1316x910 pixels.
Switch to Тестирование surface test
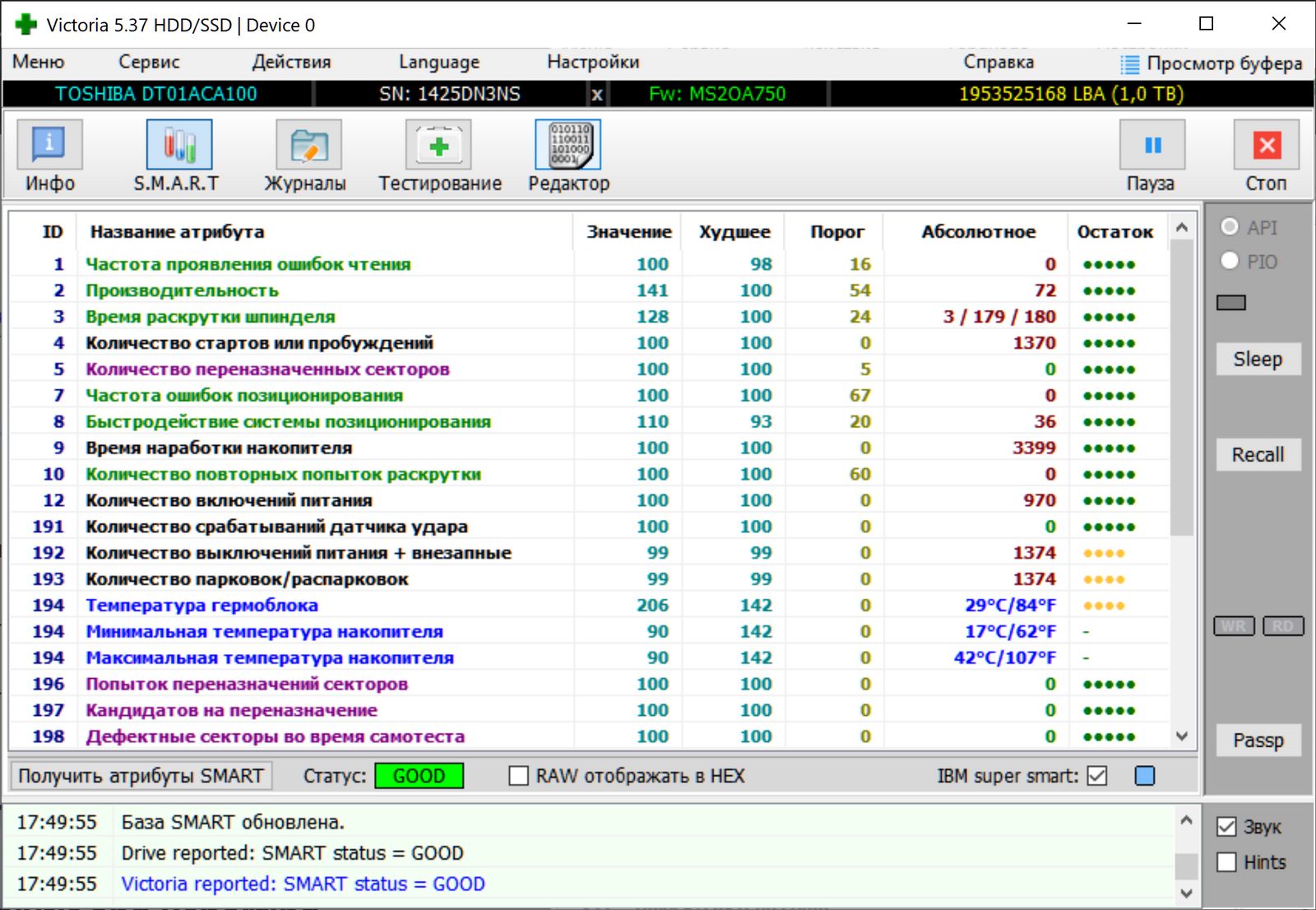pos(438,146)
